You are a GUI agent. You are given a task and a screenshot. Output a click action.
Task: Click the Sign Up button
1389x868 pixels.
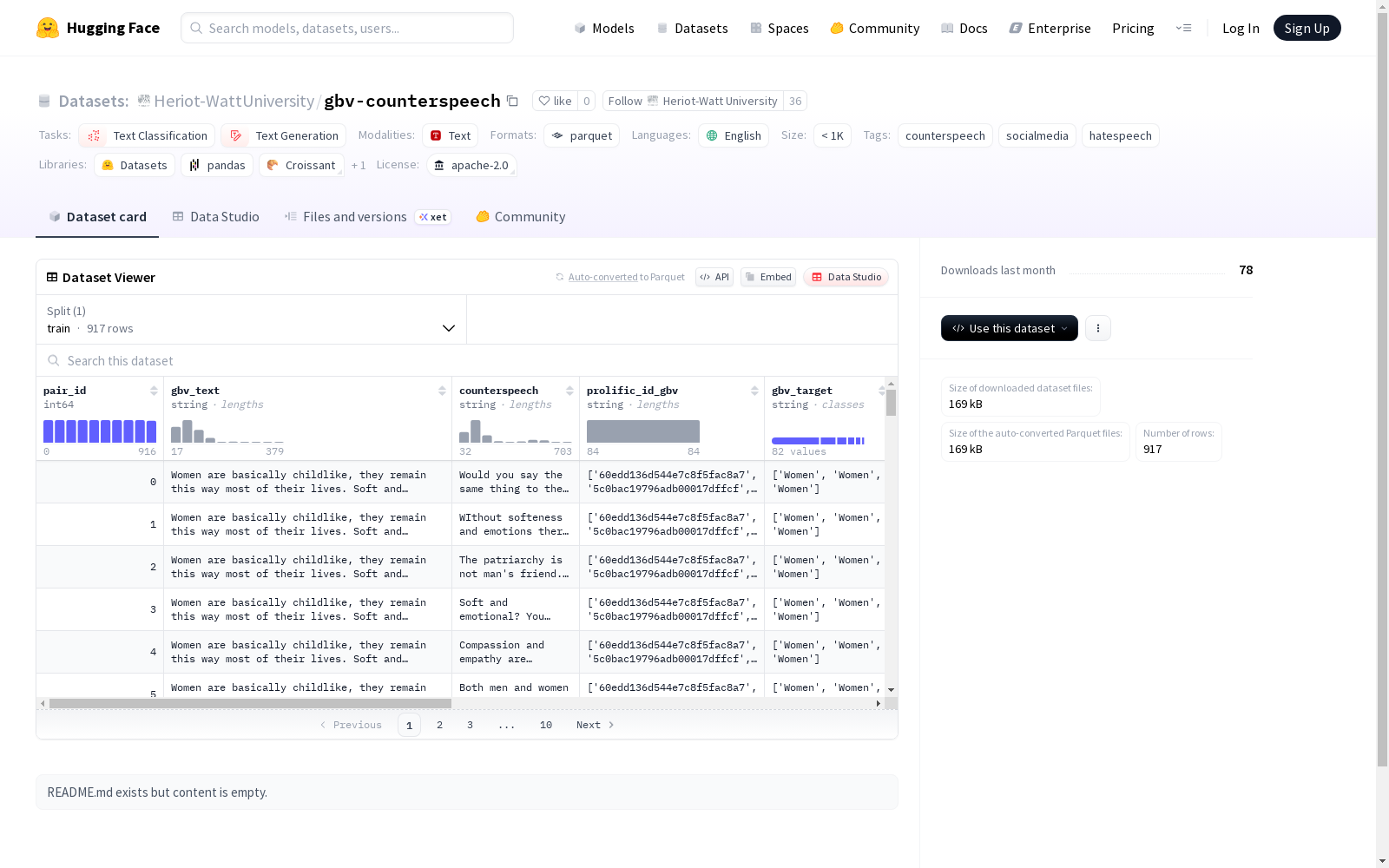click(1307, 28)
